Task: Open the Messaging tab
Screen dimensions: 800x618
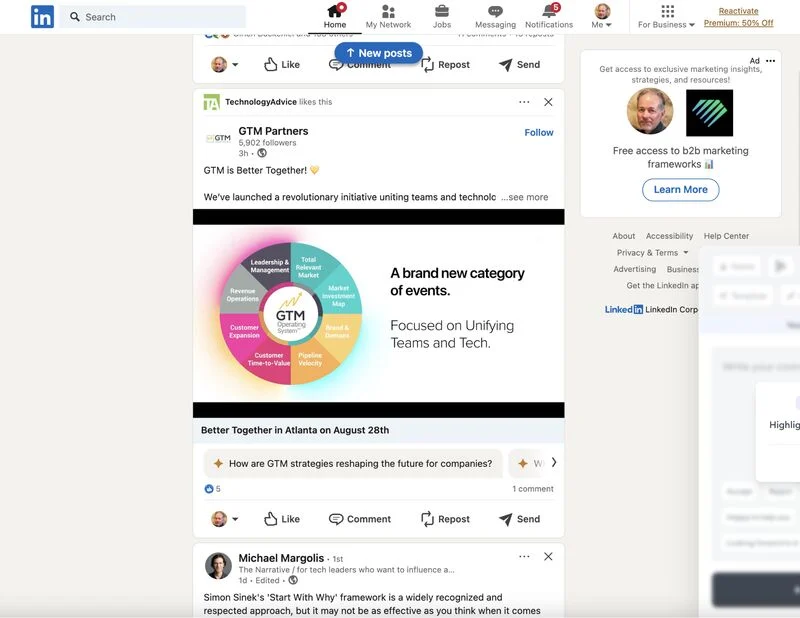Action: pyautogui.click(x=495, y=16)
